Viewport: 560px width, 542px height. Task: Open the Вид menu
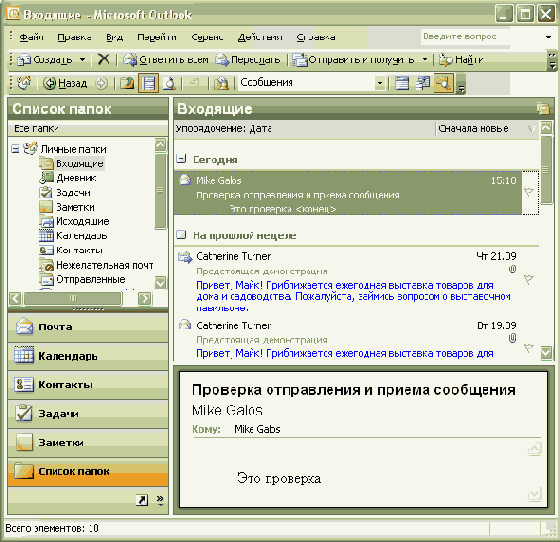(x=115, y=37)
